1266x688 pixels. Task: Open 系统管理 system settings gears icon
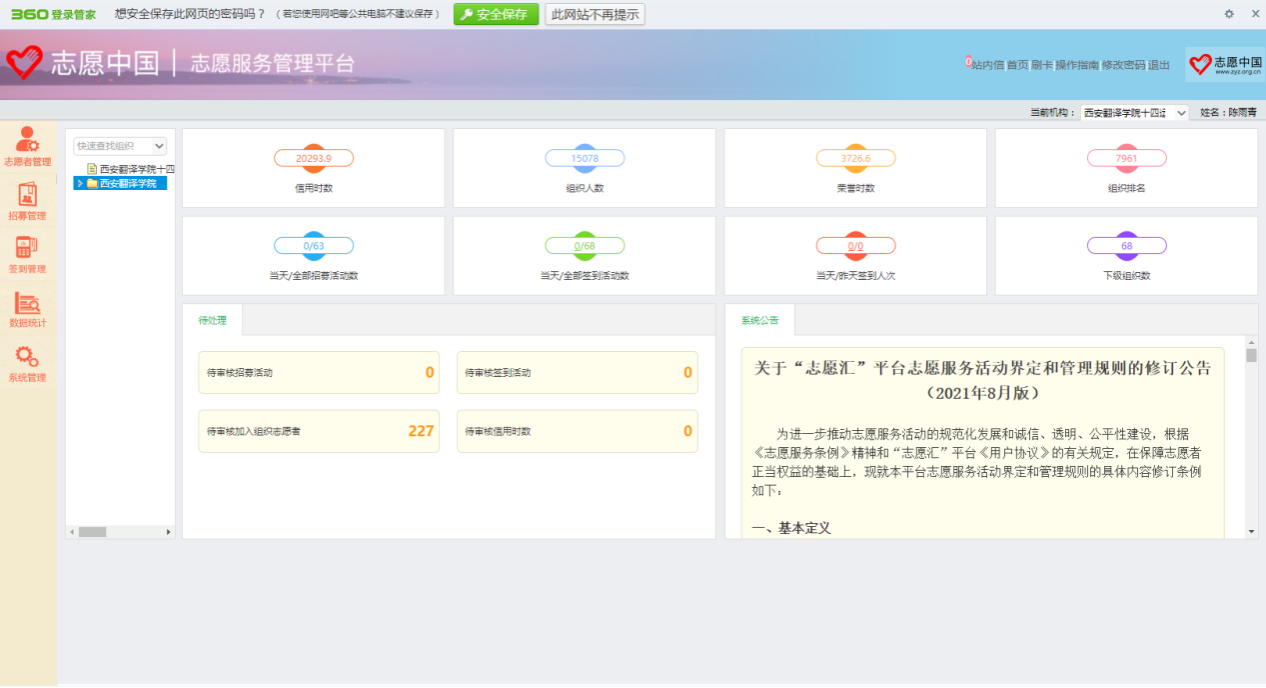click(27, 358)
